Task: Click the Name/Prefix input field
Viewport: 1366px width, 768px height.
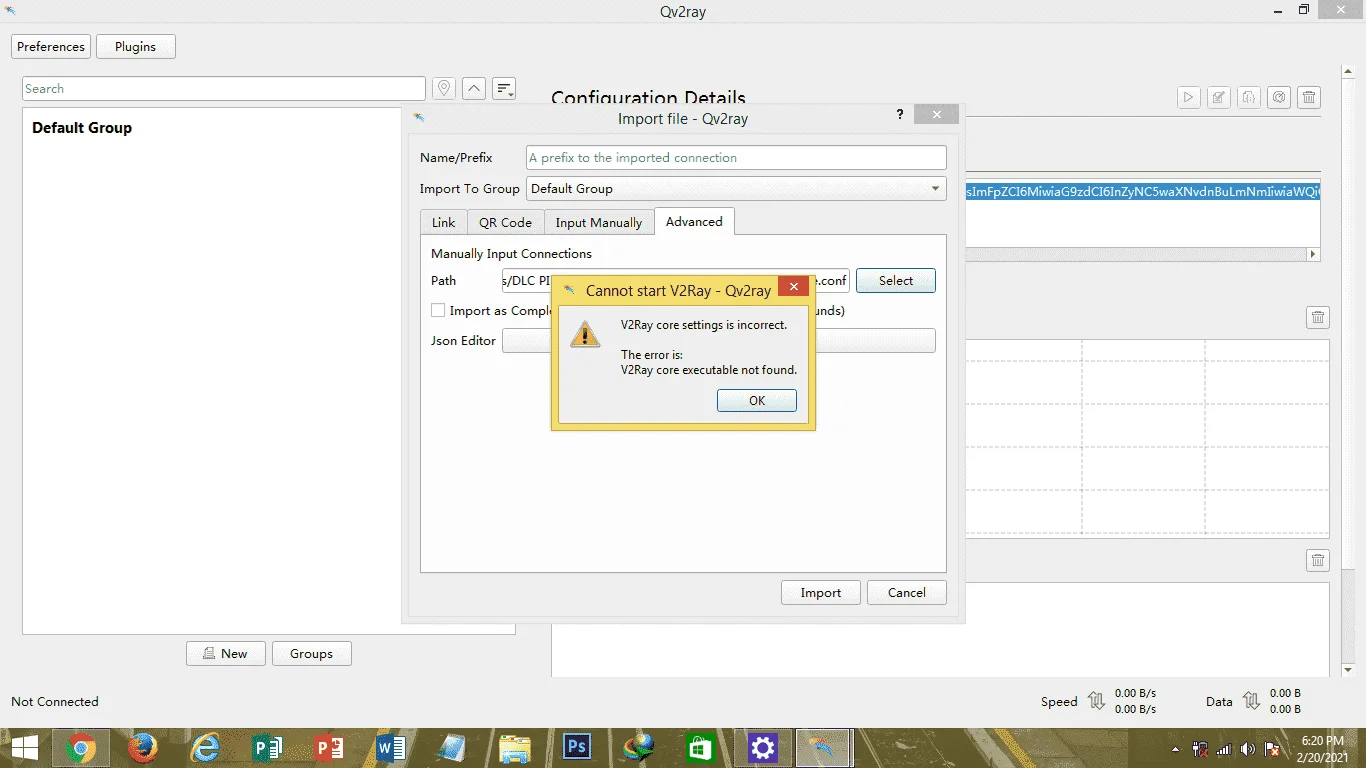Action: 736,158
